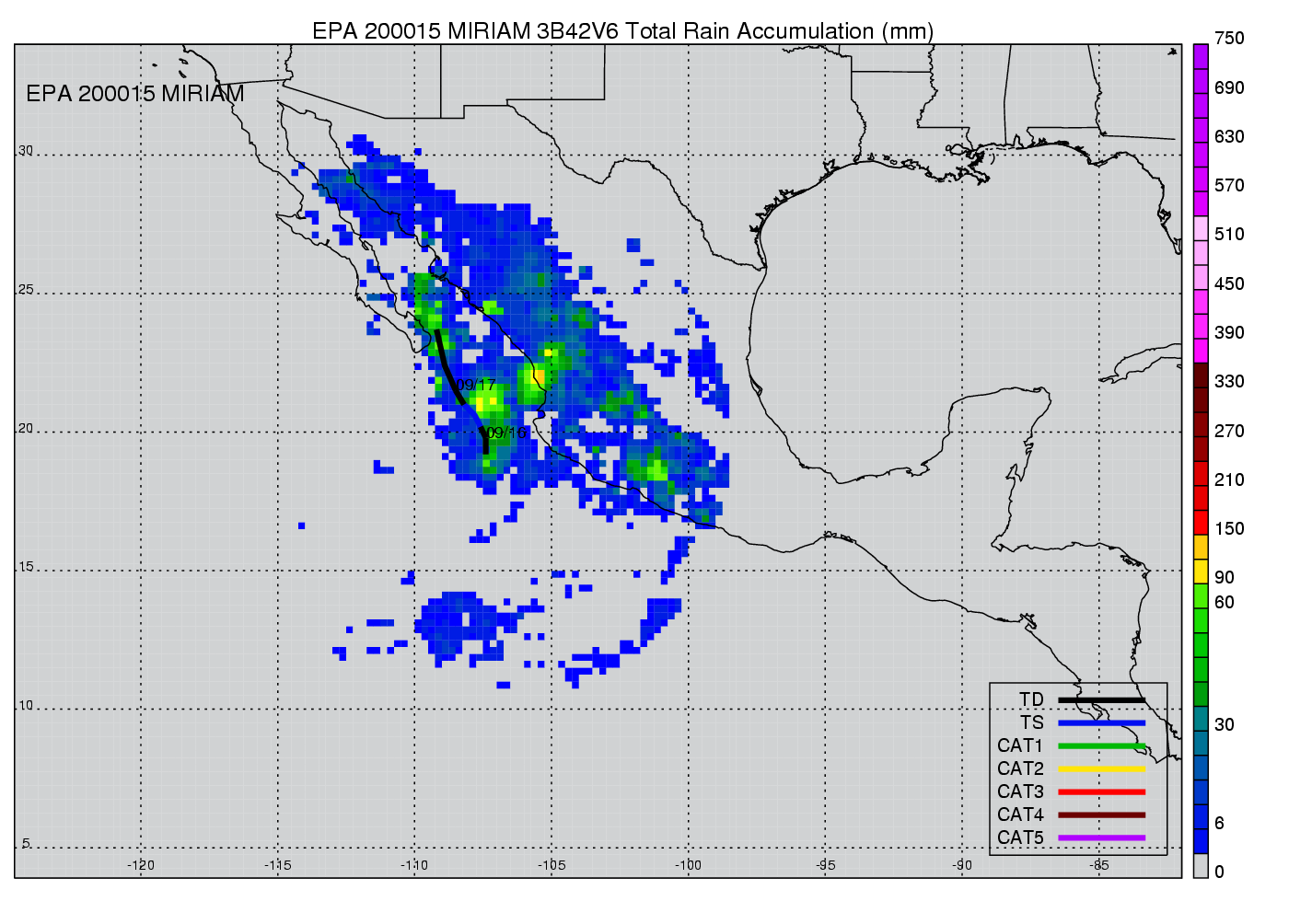Click the 09/16 track date label
This screenshot has height=924, width=1312.
coord(506,433)
